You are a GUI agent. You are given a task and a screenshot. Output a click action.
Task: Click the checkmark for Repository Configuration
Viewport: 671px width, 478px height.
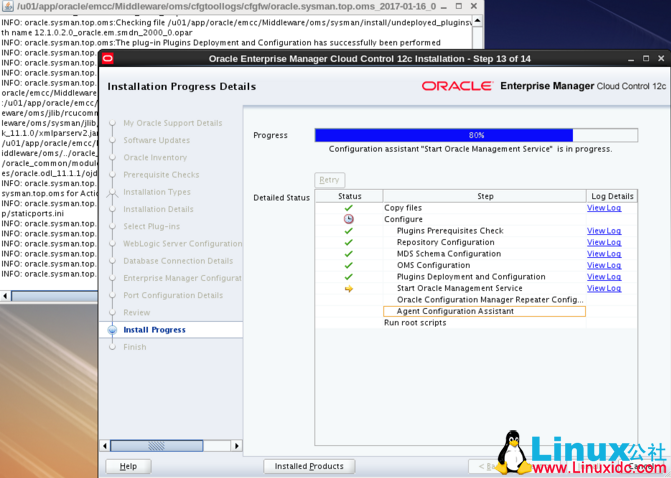coord(349,242)
